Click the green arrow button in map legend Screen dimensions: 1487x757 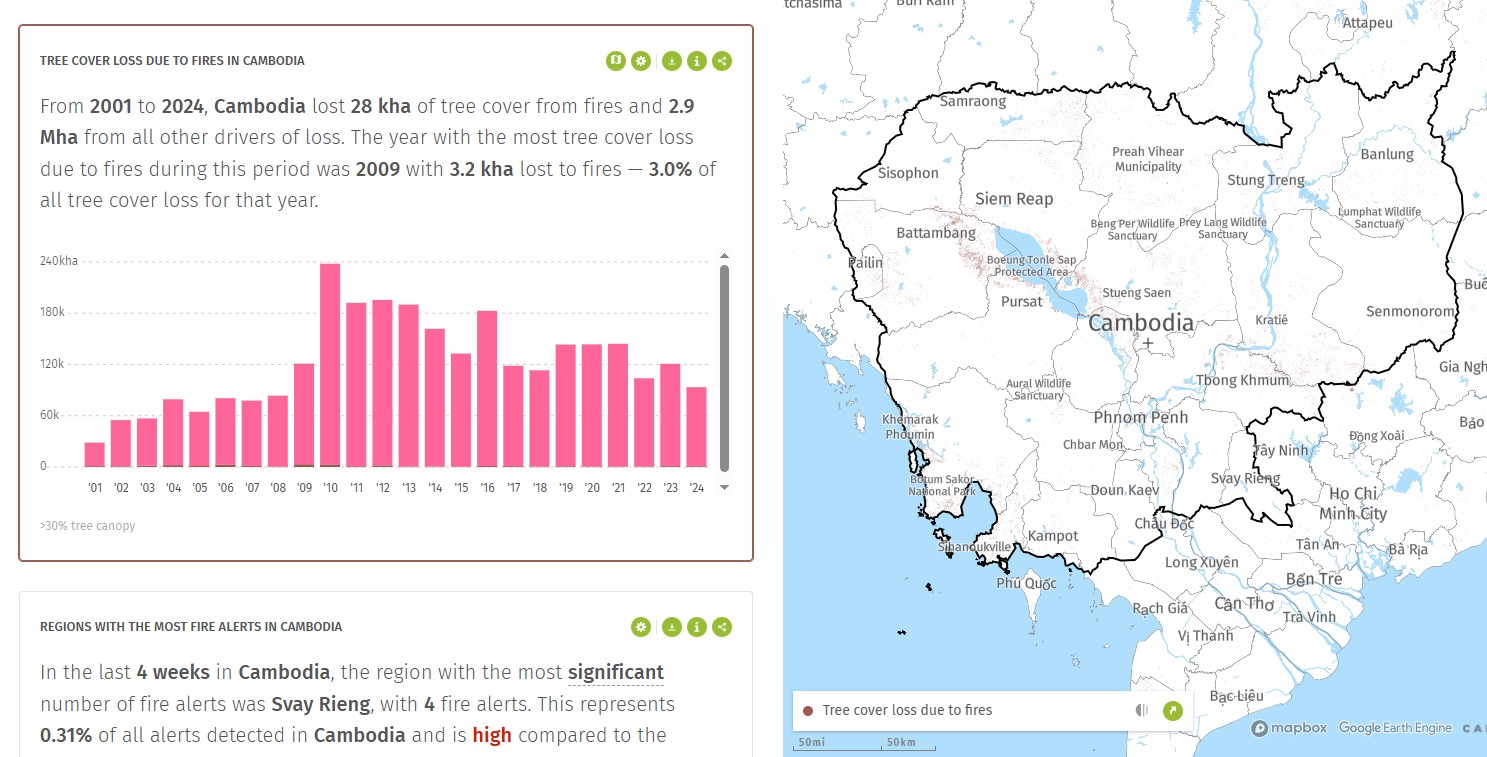(x=1173, y=711)
